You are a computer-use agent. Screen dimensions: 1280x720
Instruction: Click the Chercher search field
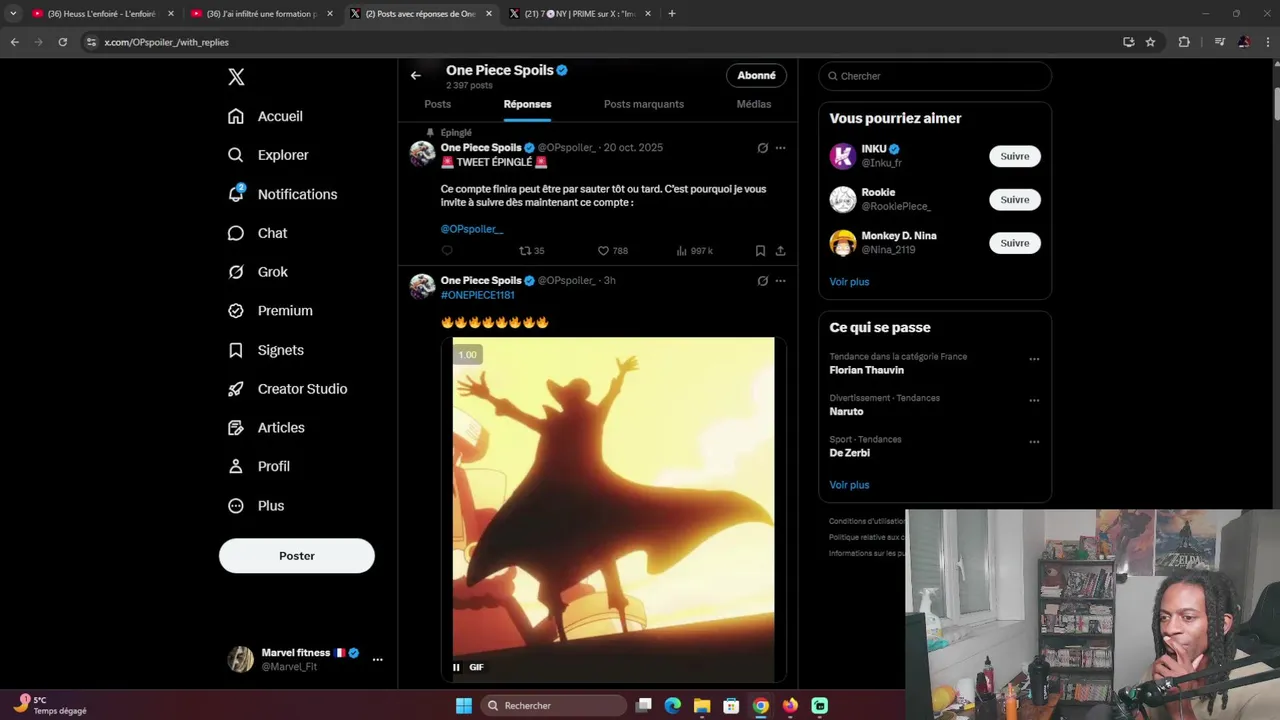tap(935, 76)
